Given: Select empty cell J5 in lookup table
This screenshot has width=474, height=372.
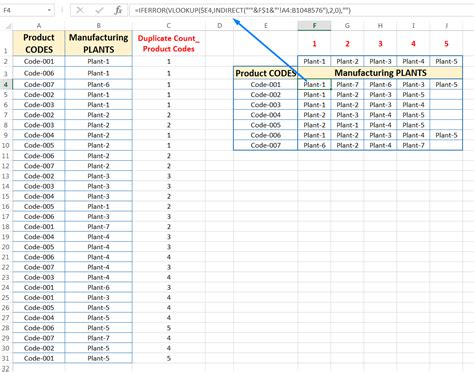Looking at the screenshot, I should [446, 95].
